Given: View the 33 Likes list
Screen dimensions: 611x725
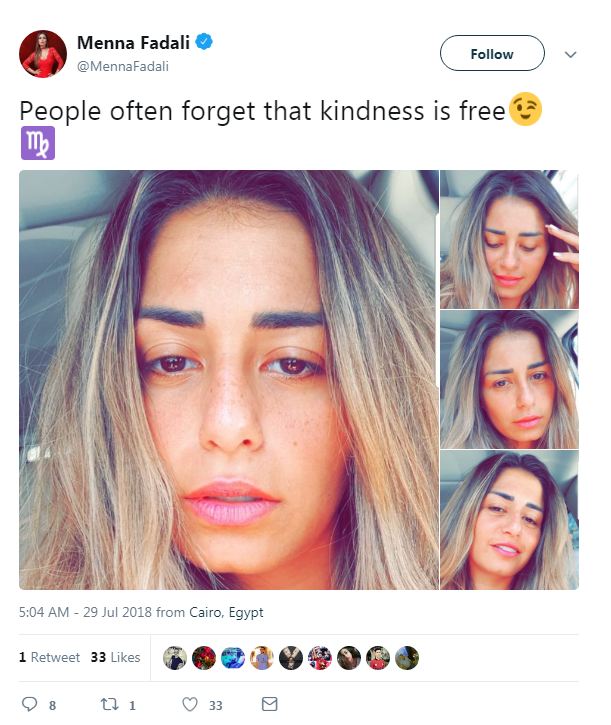Looking at the screenshot, I should 116,657.
